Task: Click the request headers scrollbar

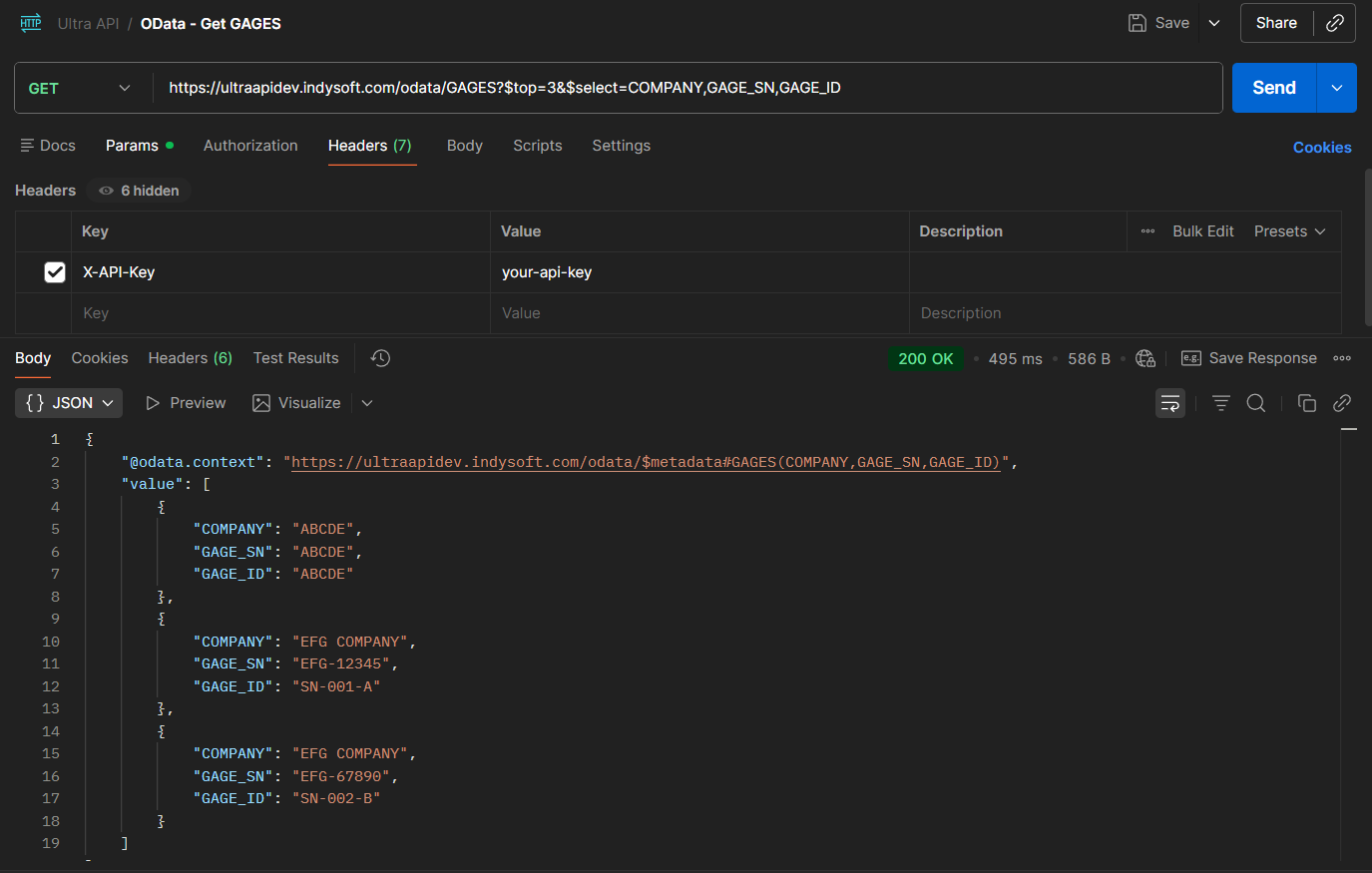Action: click(x=1368, y=247)
